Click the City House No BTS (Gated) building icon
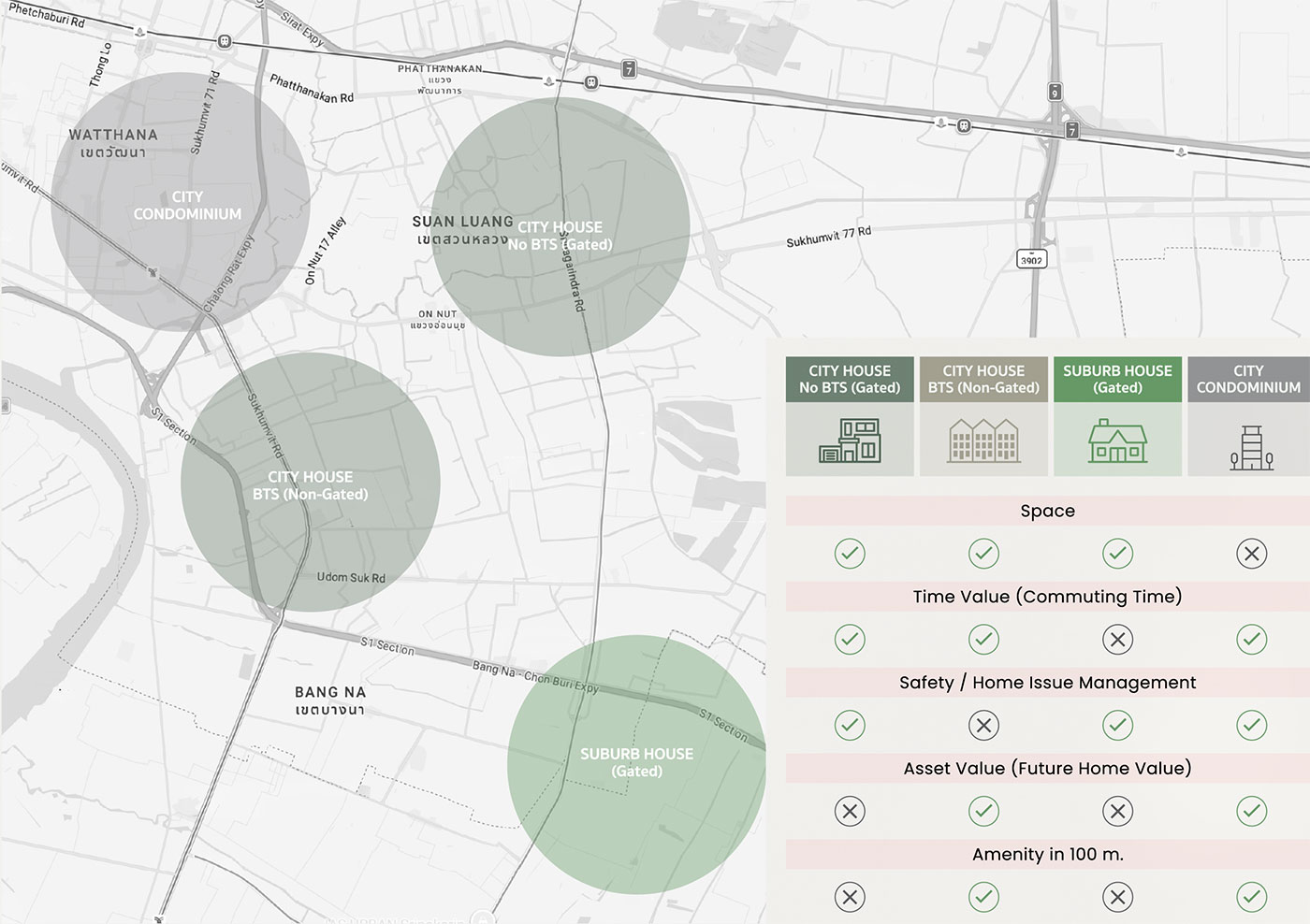This screenshot has height=924, width=1310. coord(850,440)
